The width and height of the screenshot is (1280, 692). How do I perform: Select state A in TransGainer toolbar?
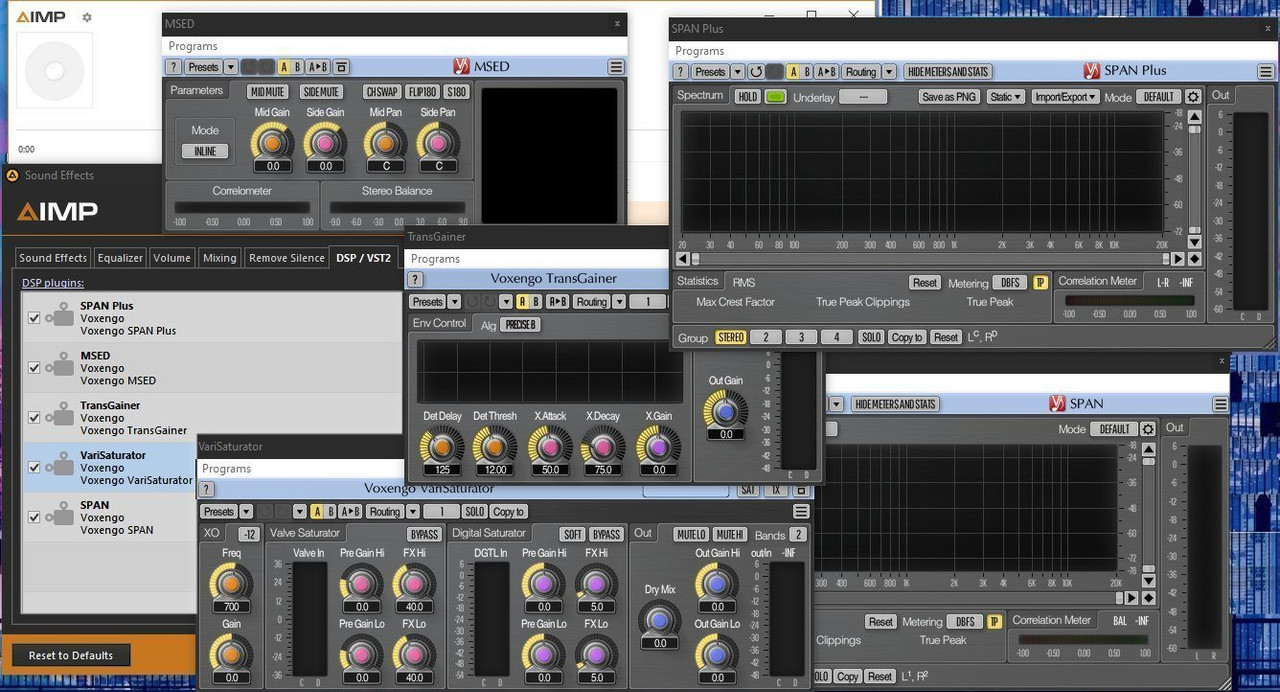(x=521, y=302)
